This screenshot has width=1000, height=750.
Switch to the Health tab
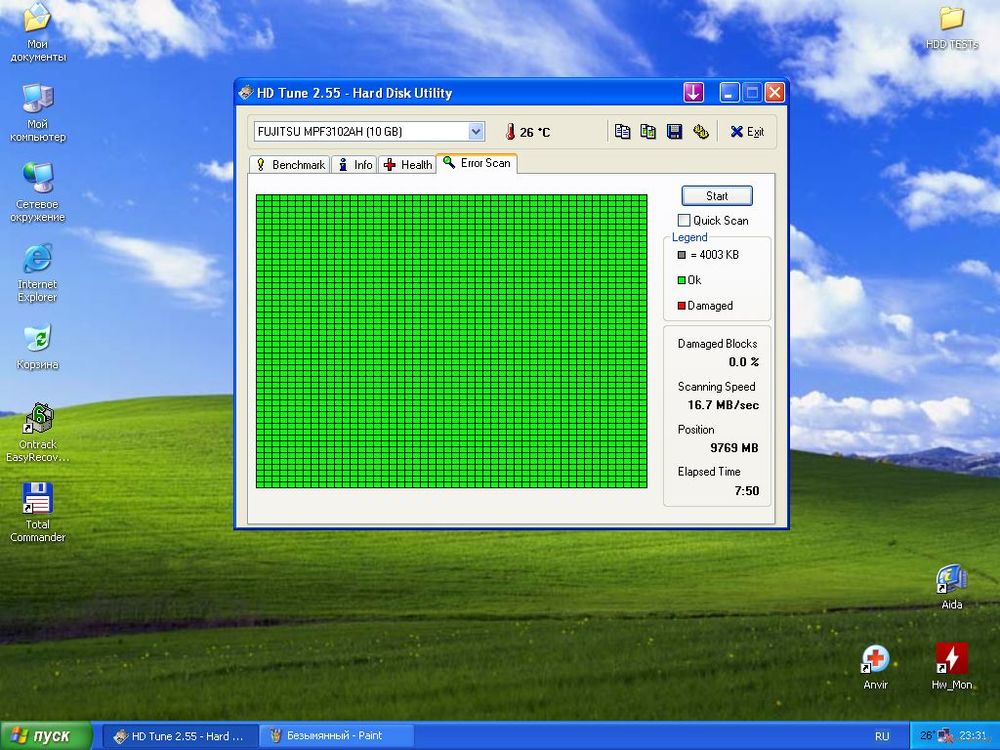pyautogui.click(x=407, y=165)
